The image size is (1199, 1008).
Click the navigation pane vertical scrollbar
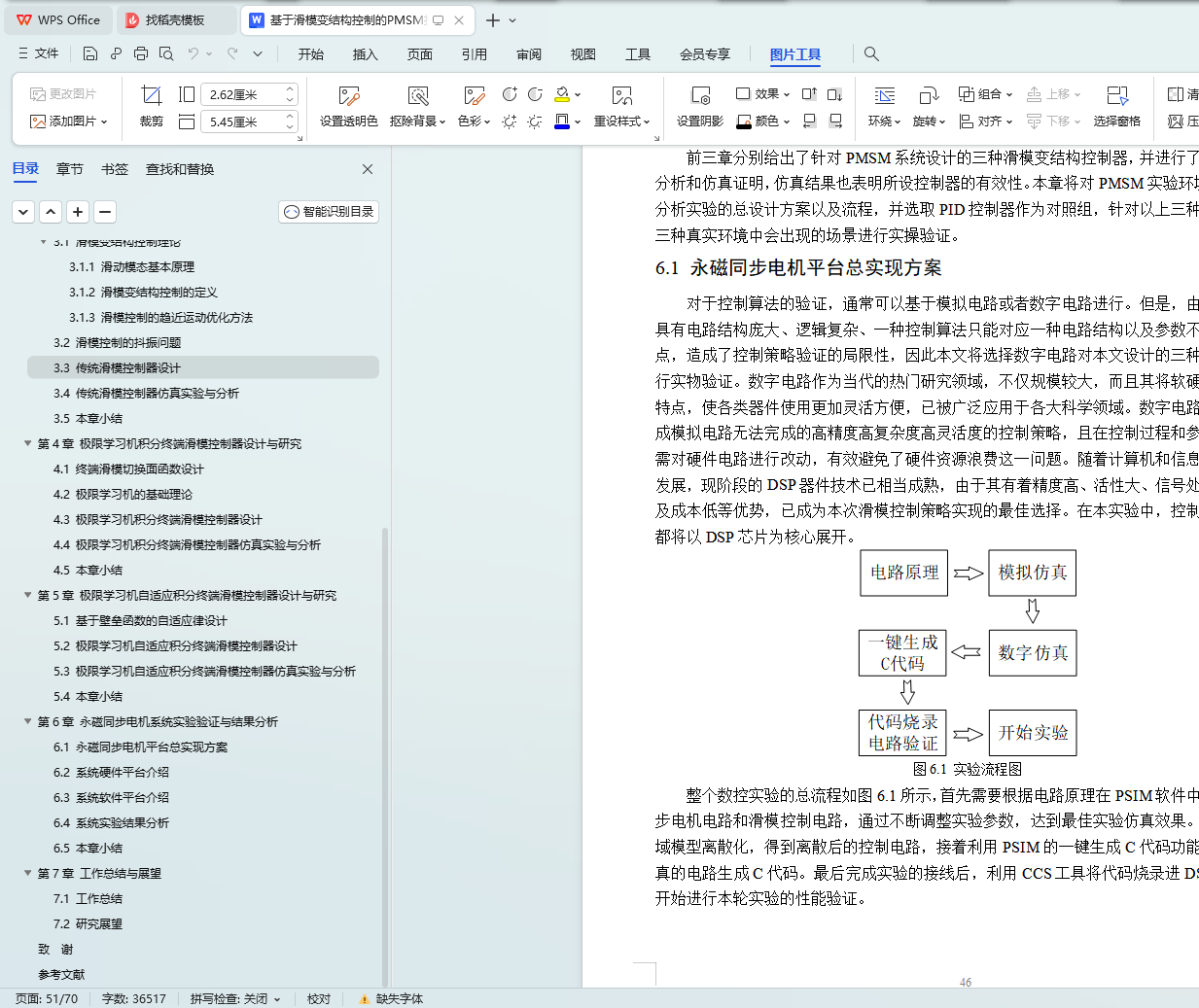point(385,758)
